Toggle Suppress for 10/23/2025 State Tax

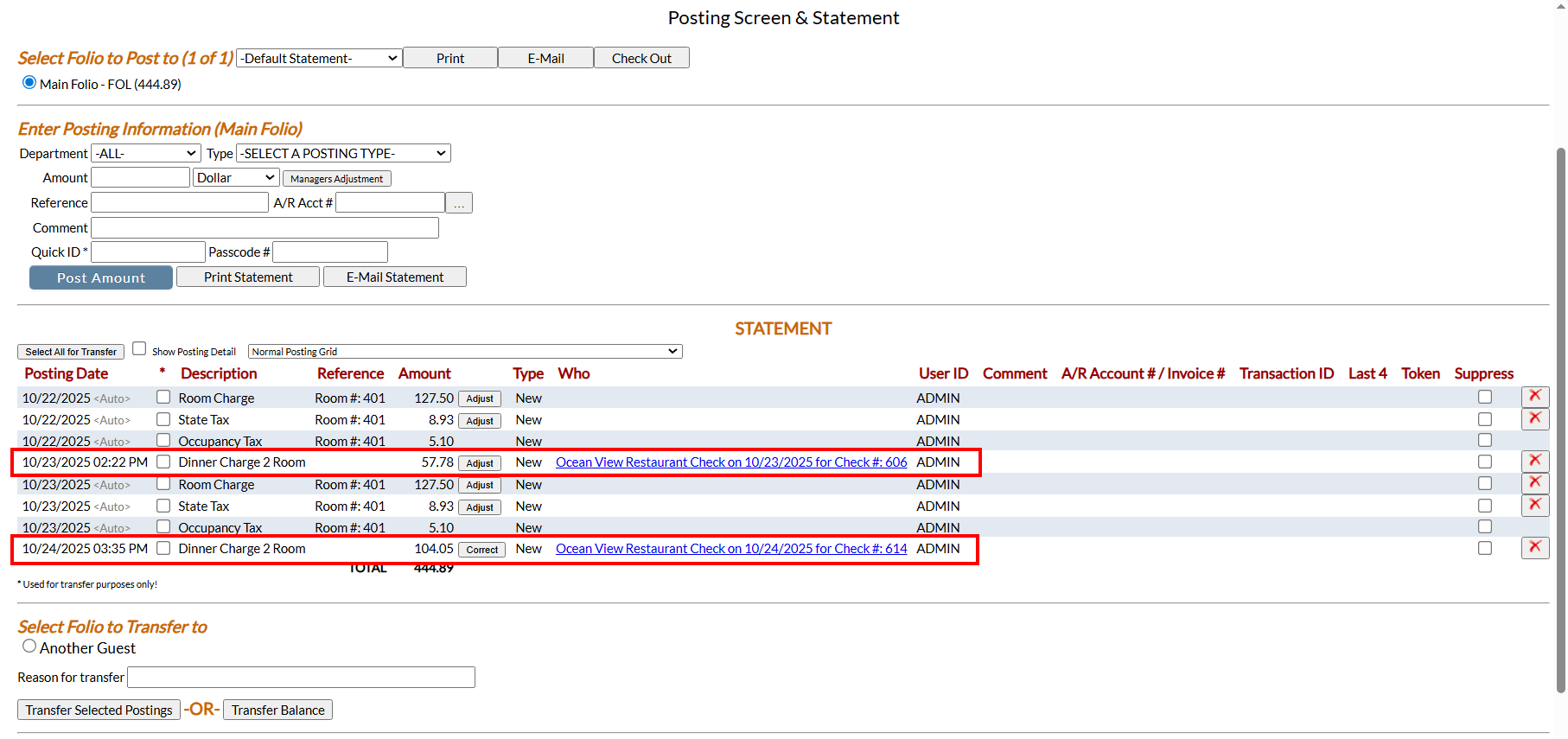pos(1485,506)
